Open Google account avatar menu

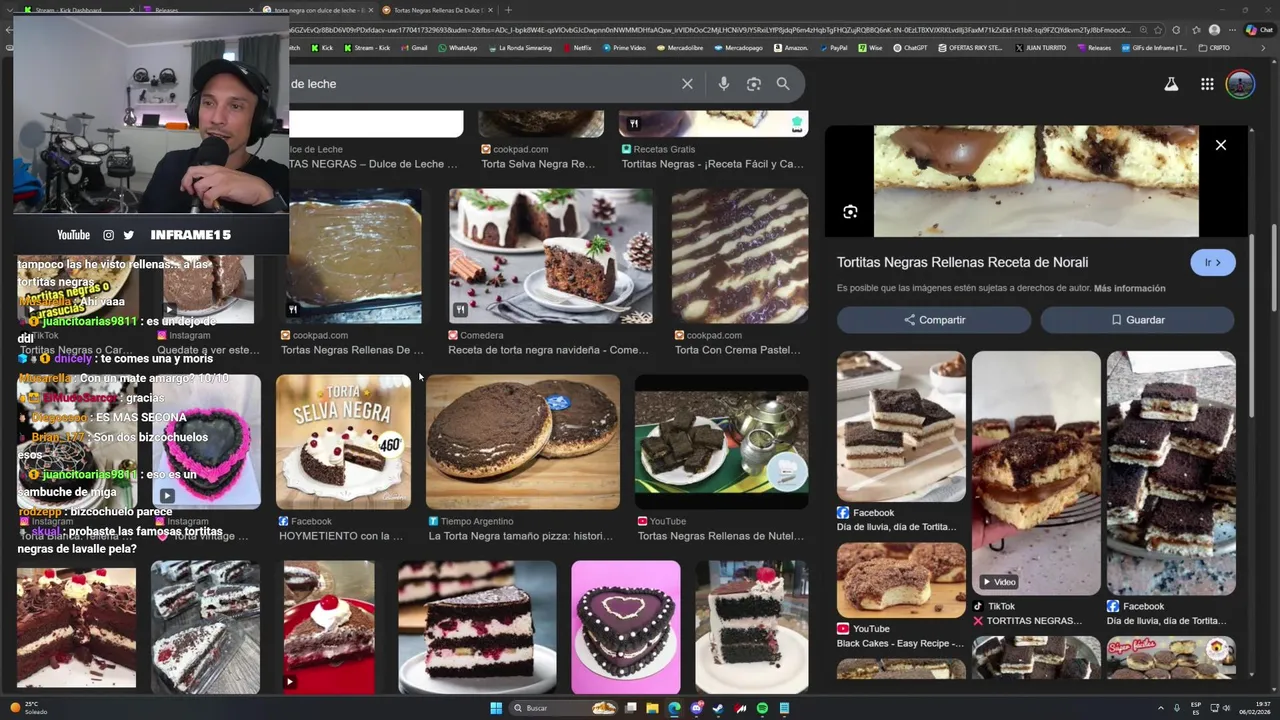1240,84
